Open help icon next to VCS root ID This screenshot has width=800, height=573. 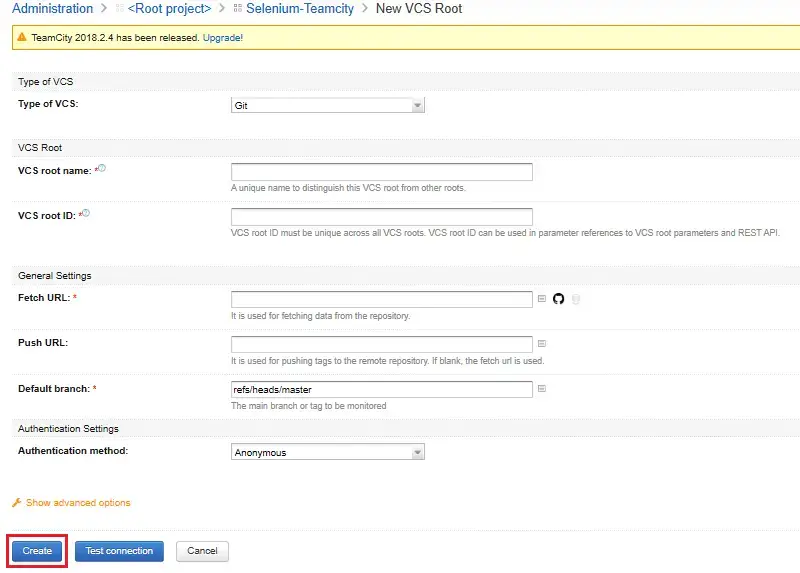(86, 213)
